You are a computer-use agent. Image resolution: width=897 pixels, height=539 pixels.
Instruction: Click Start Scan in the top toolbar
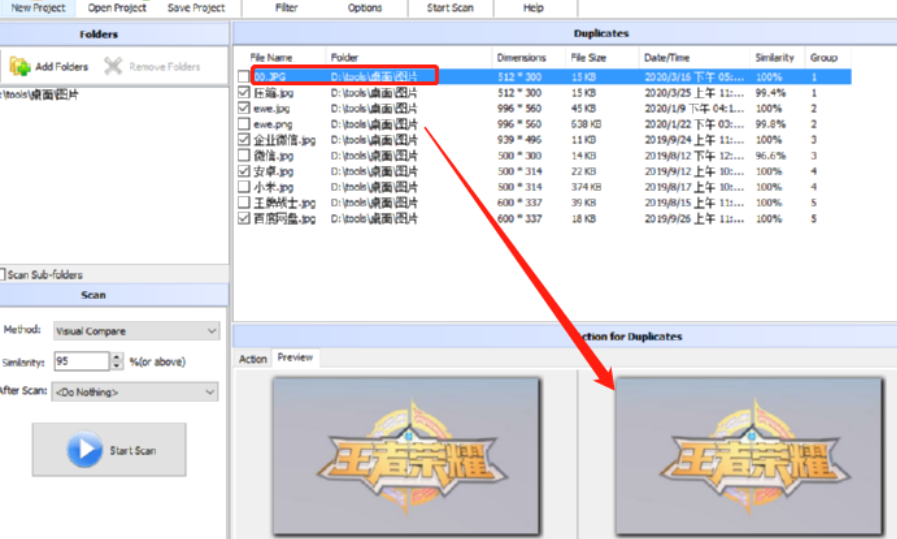pyautogui.click(x=450, y=8)
